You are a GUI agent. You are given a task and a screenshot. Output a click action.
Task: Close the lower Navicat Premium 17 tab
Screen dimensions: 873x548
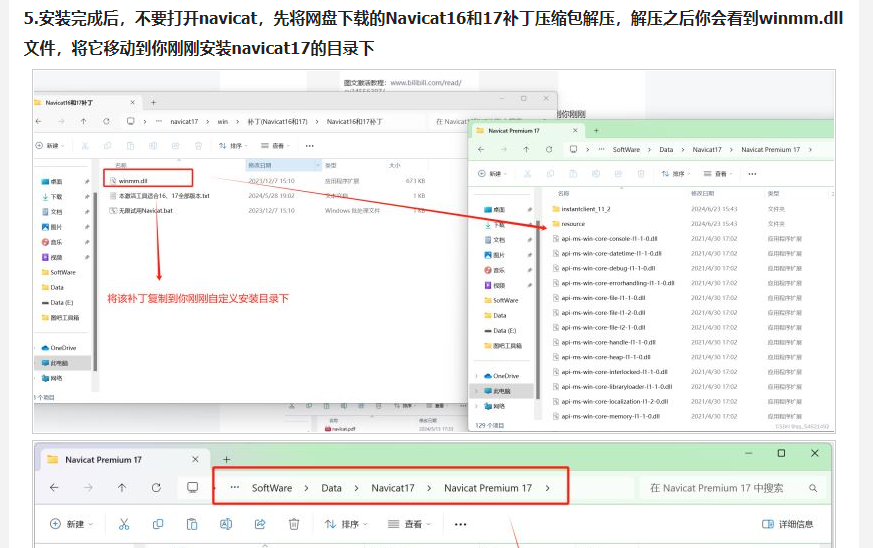coord(195,459)
